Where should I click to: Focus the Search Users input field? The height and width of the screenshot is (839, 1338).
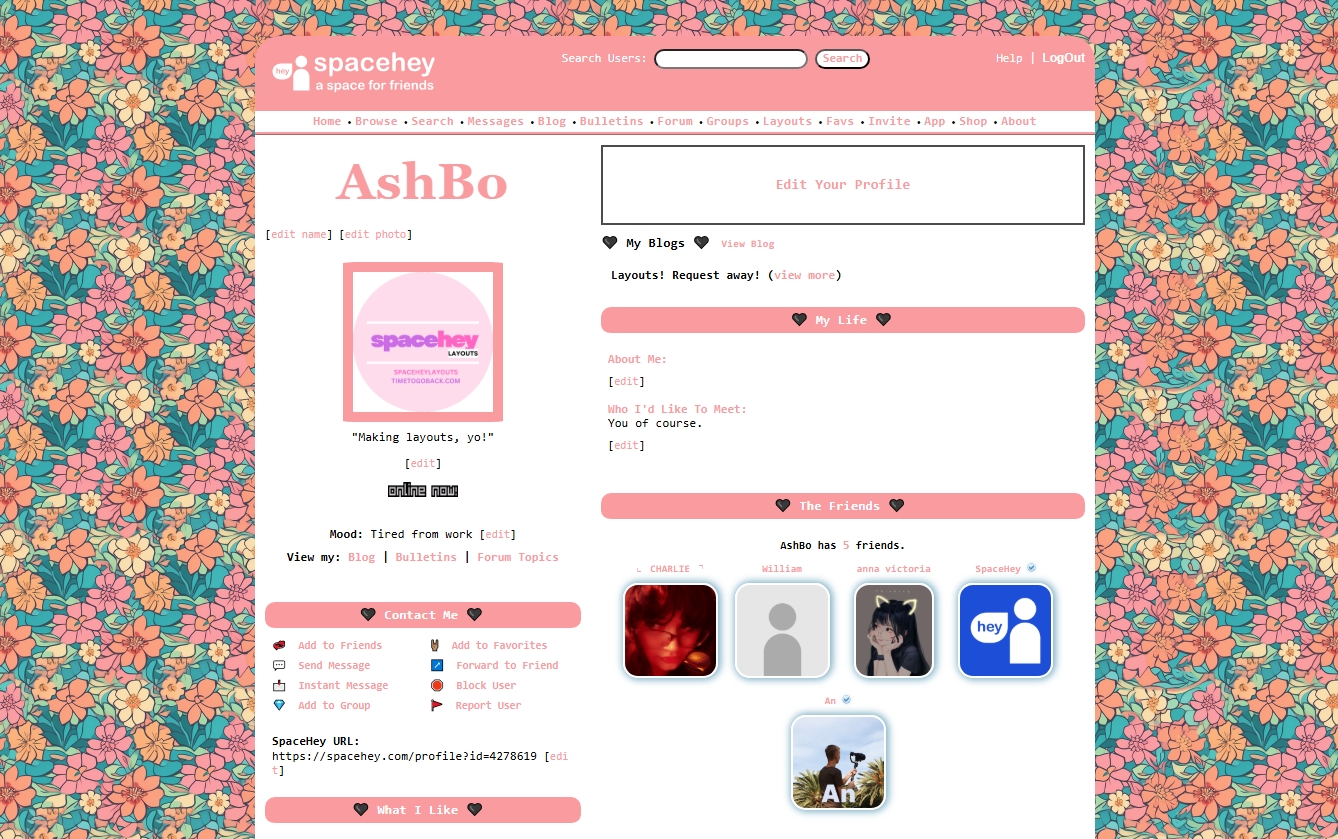731,59
